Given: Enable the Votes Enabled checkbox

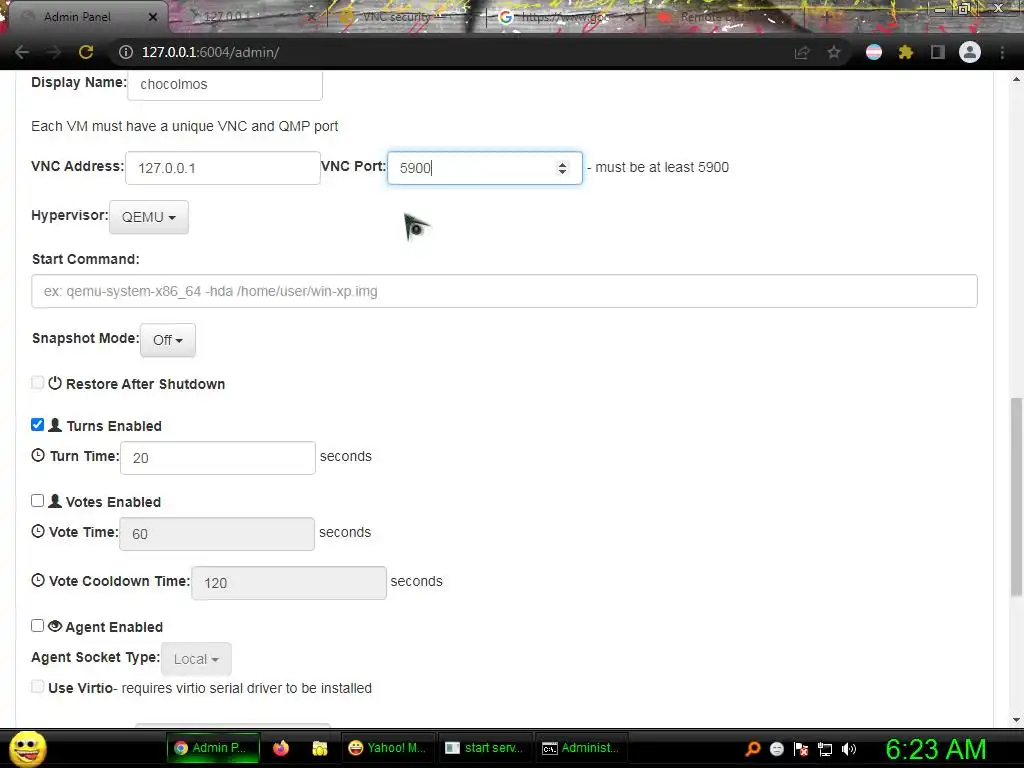Looking at the screenshot, I should tap(37, 500).
